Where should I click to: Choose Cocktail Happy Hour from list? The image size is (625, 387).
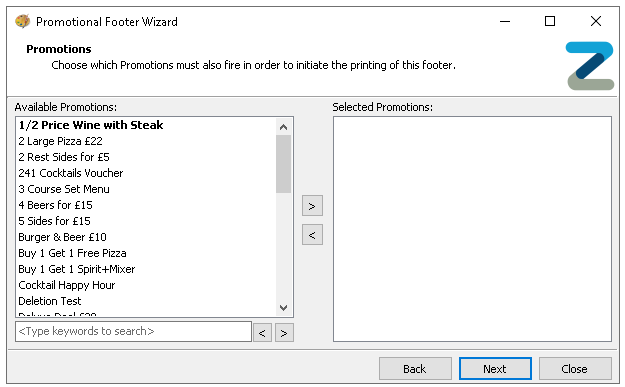(67, 285)
